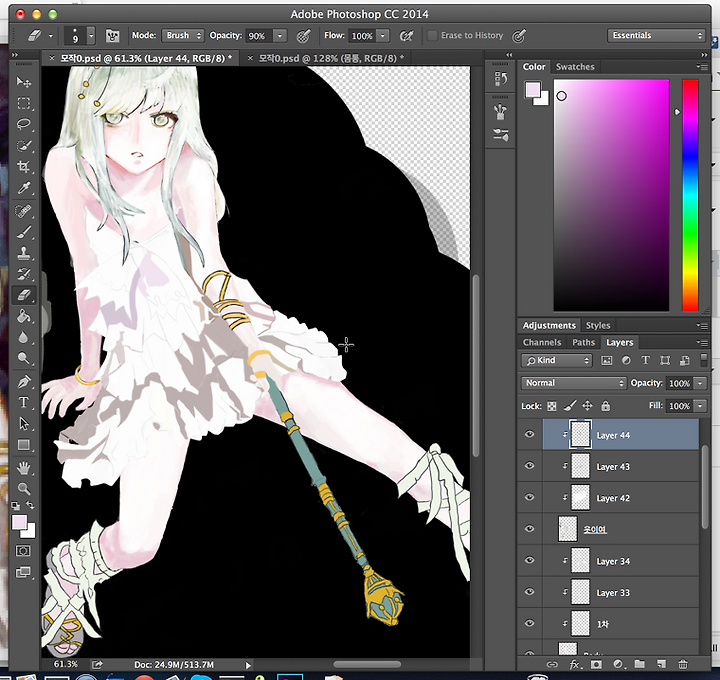Select the Horizontal Type tool
The height and width of the screenshot is (680, 720).
23,402
